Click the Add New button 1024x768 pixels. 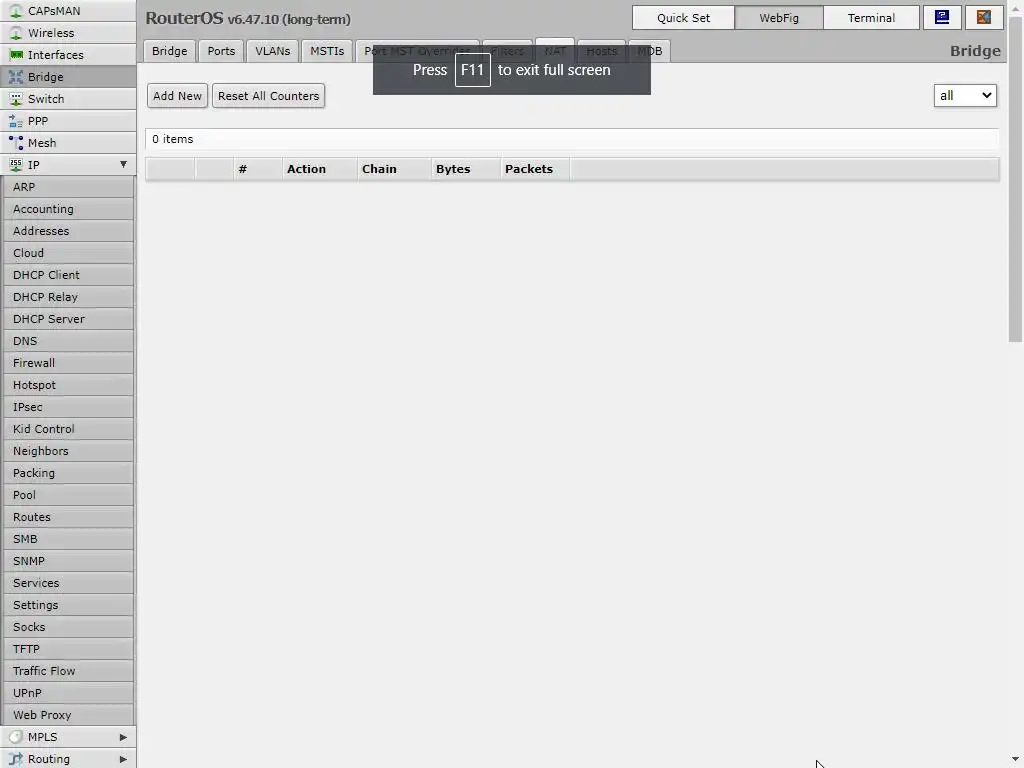(177, 96)
